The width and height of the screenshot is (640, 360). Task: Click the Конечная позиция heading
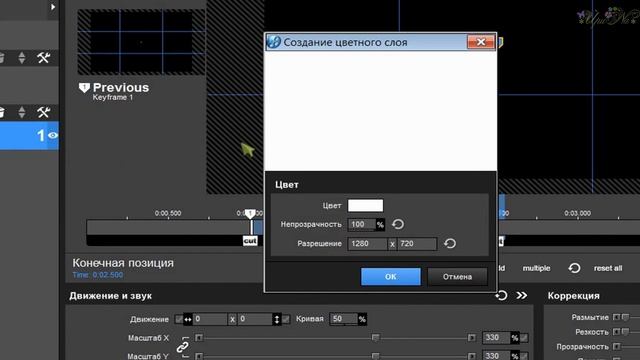[123, 263]
